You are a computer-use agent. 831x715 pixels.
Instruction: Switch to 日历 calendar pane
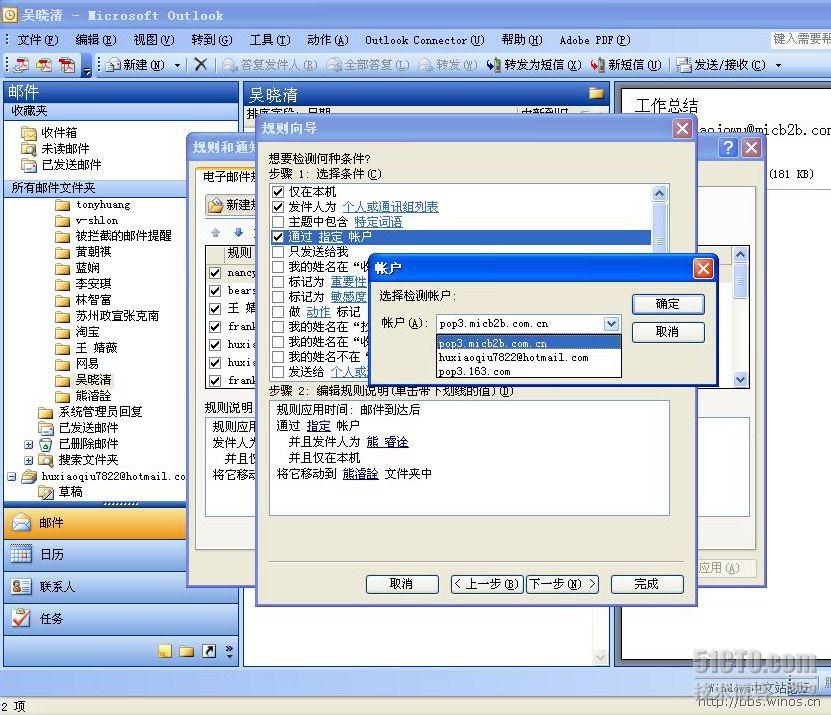click(95, 554)
